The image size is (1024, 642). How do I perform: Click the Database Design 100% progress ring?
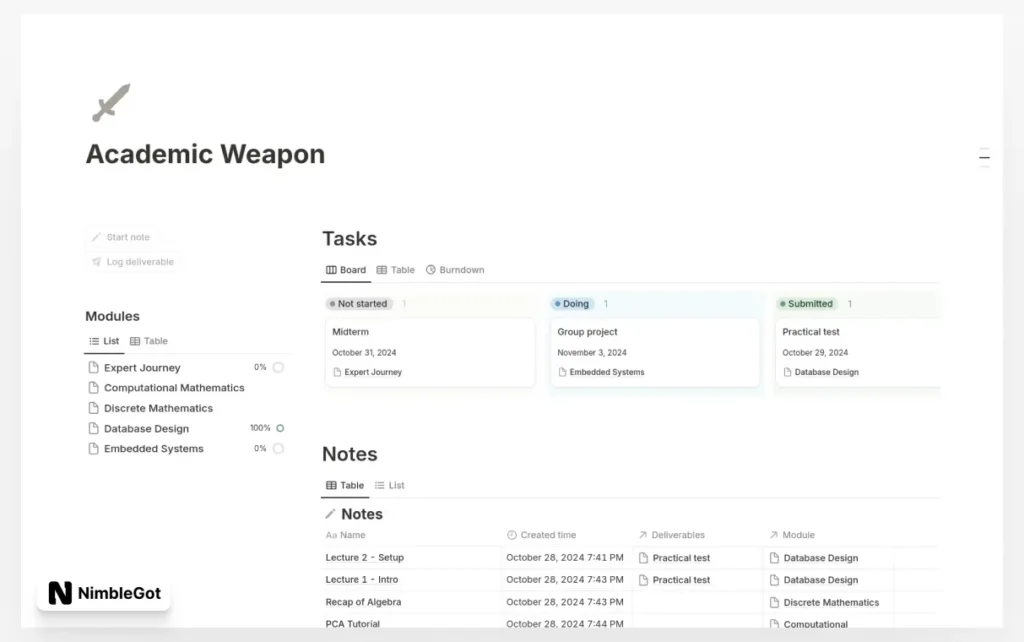click(x=280, y=428)
